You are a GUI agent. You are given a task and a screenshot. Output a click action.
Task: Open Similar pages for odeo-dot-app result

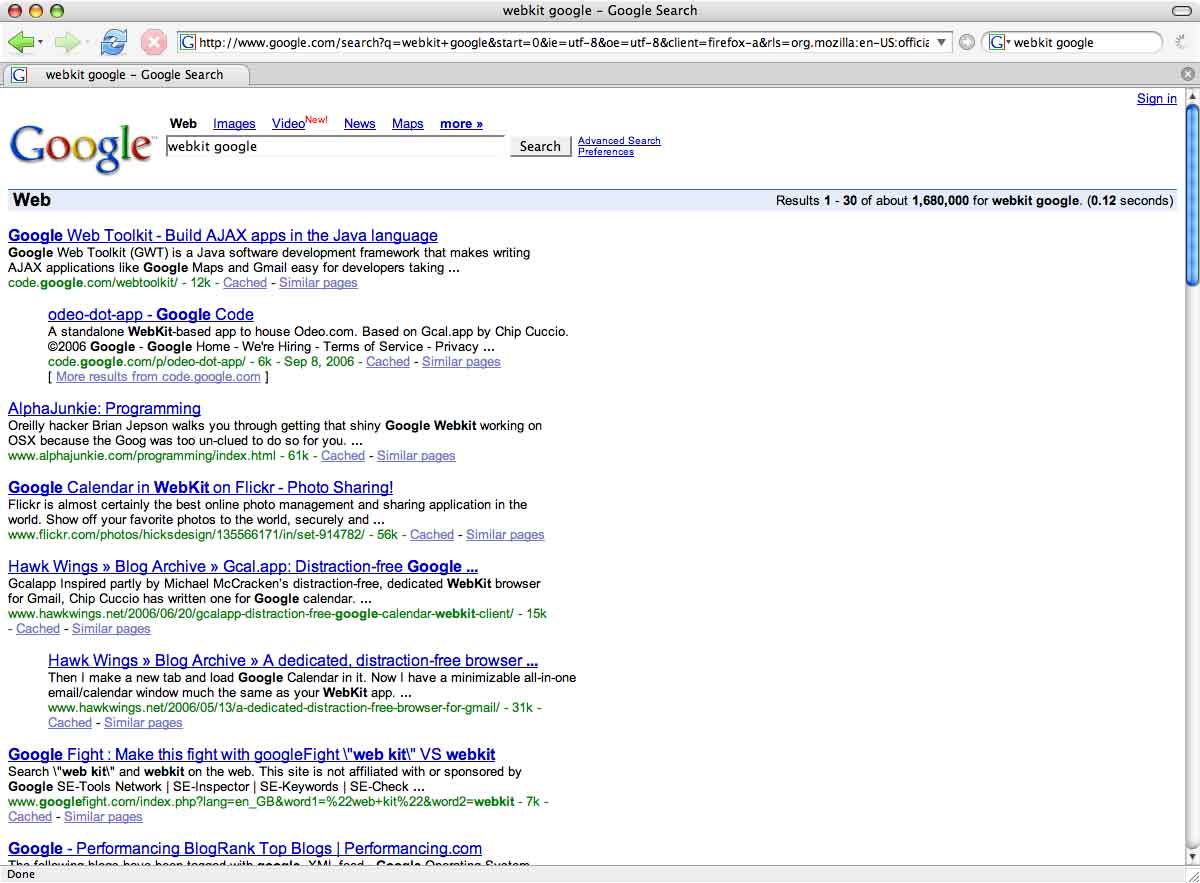click(461, 362)
